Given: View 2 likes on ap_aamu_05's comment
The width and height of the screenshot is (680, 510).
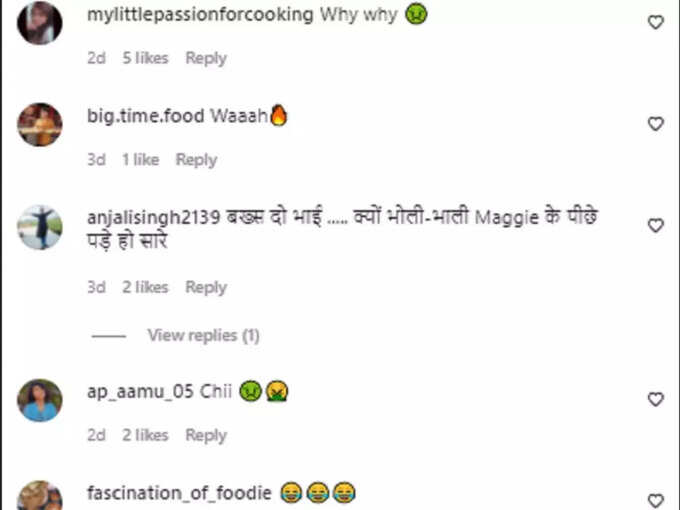Looking at the screenshot, I should click(x=145, y=435).
